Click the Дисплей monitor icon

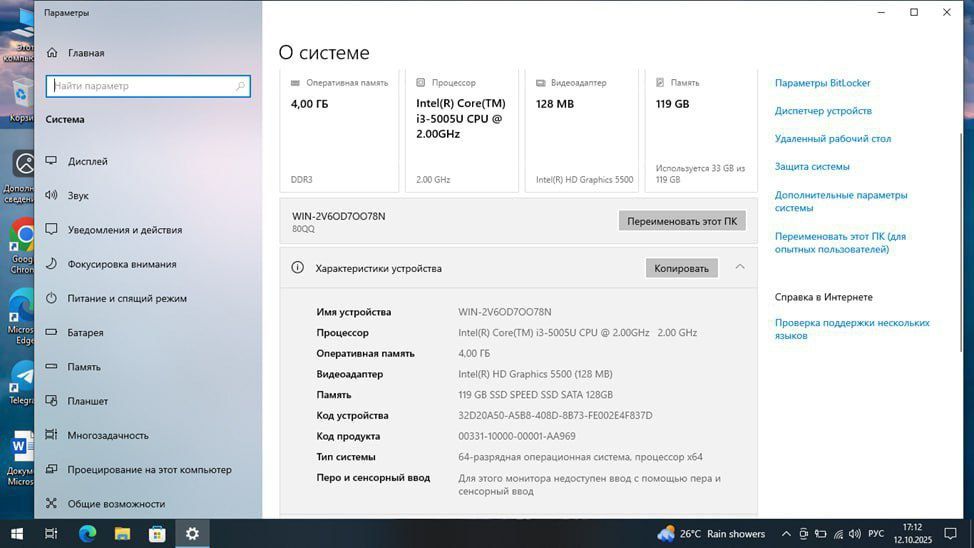click(52, 161)
